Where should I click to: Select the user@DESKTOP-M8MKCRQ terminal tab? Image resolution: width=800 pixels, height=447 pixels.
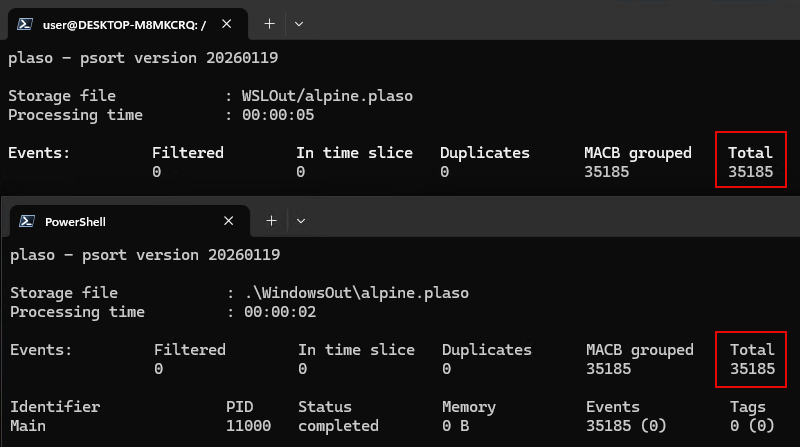[x=118, y=23]
